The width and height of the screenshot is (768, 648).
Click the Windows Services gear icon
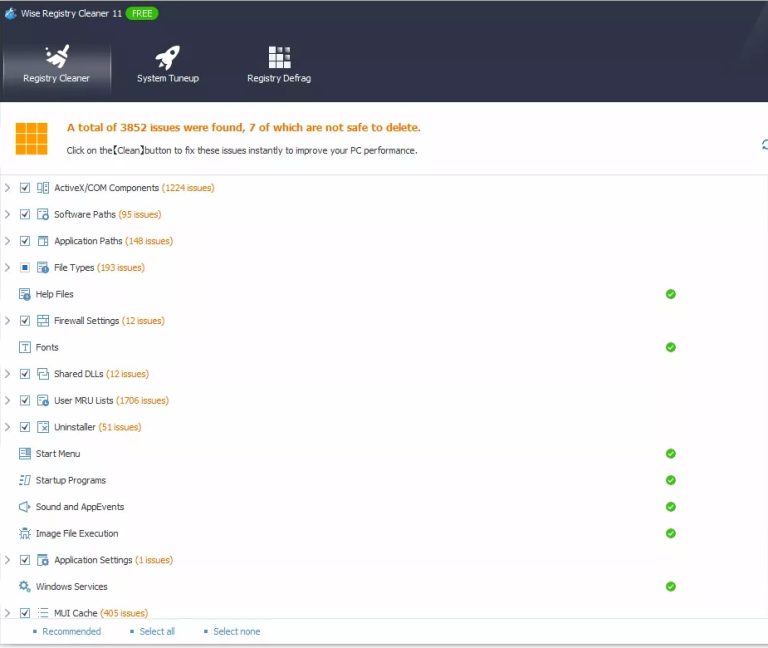point(25,586)
